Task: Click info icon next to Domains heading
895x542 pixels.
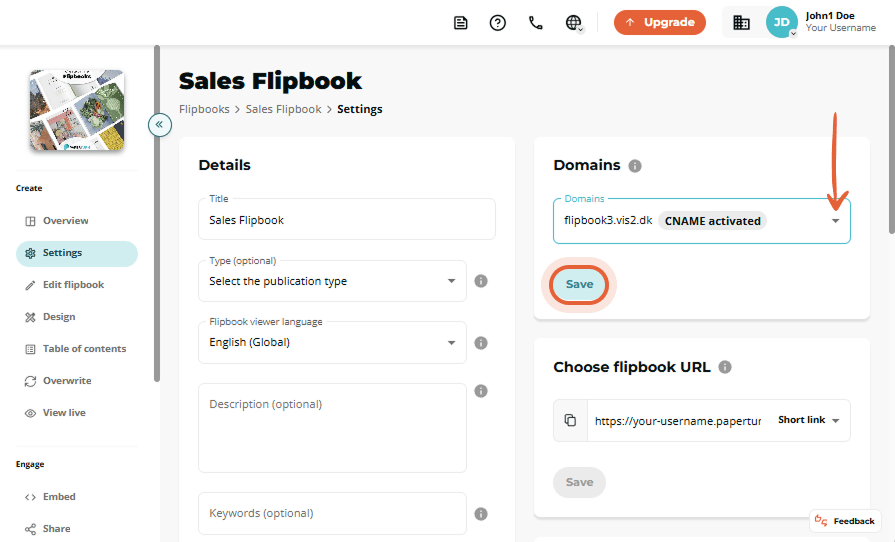Action: 635,166
